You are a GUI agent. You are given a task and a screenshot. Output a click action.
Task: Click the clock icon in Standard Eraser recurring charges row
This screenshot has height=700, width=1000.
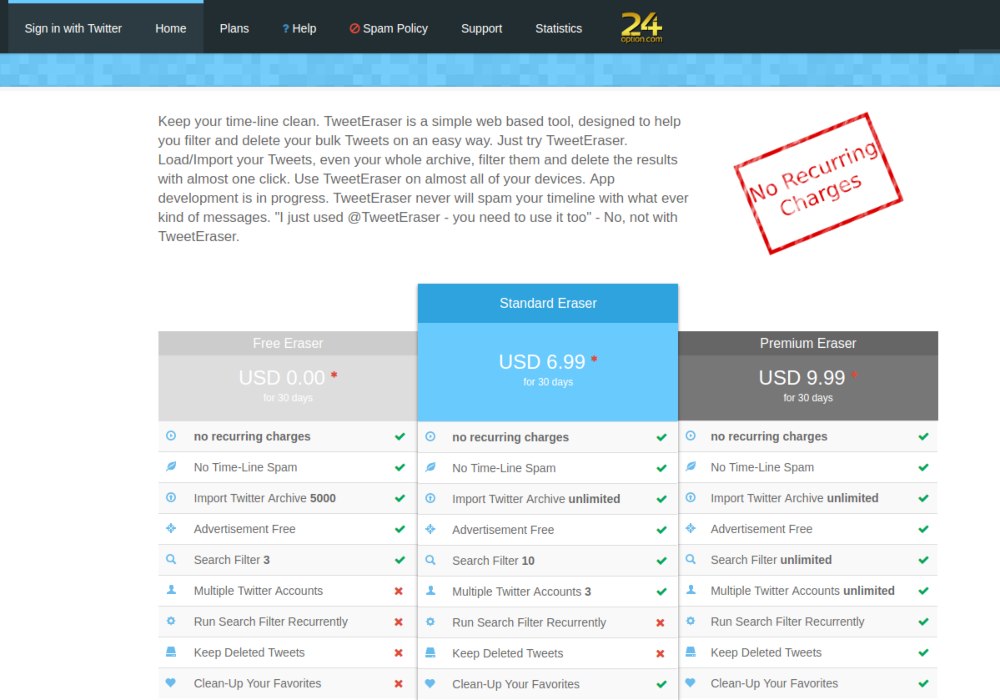tap(430, 437)
